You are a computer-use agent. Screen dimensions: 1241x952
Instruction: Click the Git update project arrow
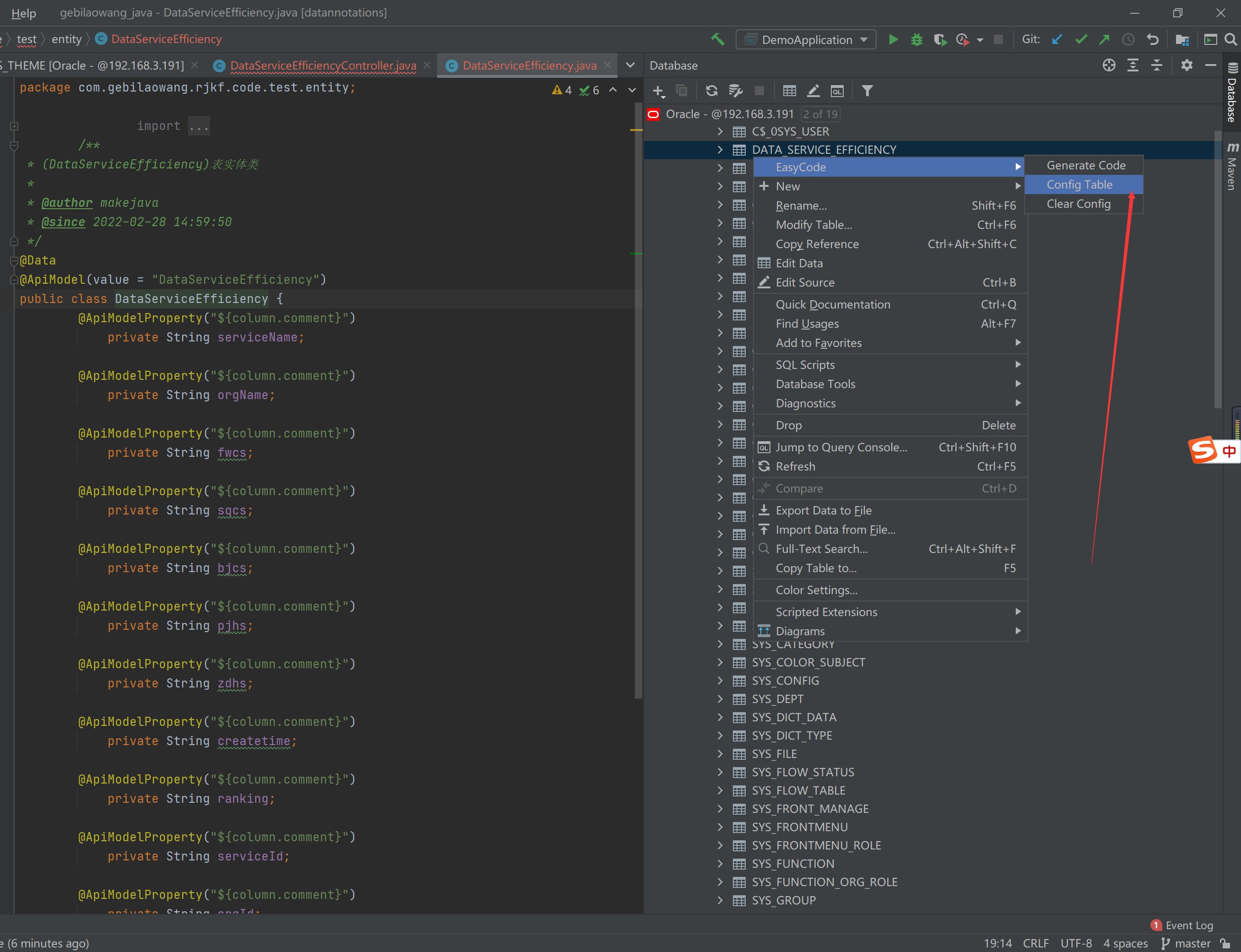pyautogui.click(x=1057, y=40)
